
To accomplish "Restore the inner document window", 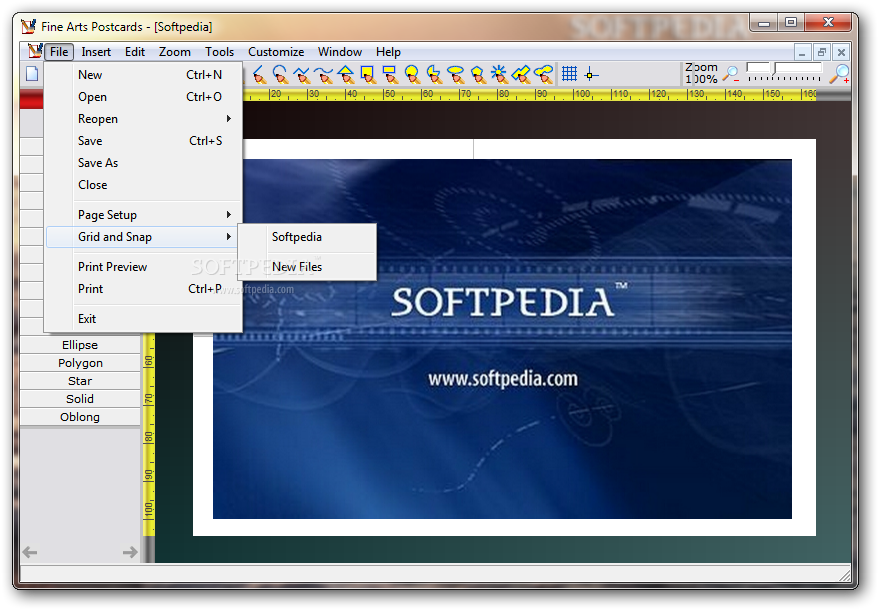I will (x=821, y=52).
